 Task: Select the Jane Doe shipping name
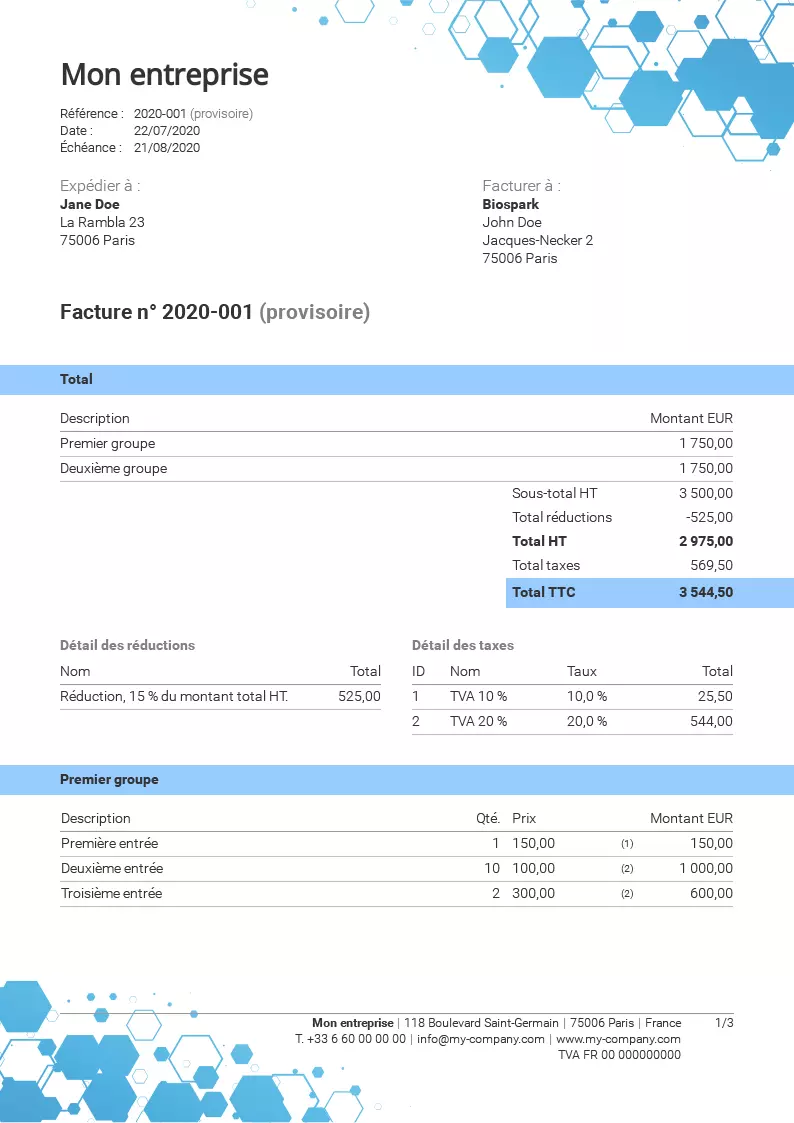[x=89, y=204]
